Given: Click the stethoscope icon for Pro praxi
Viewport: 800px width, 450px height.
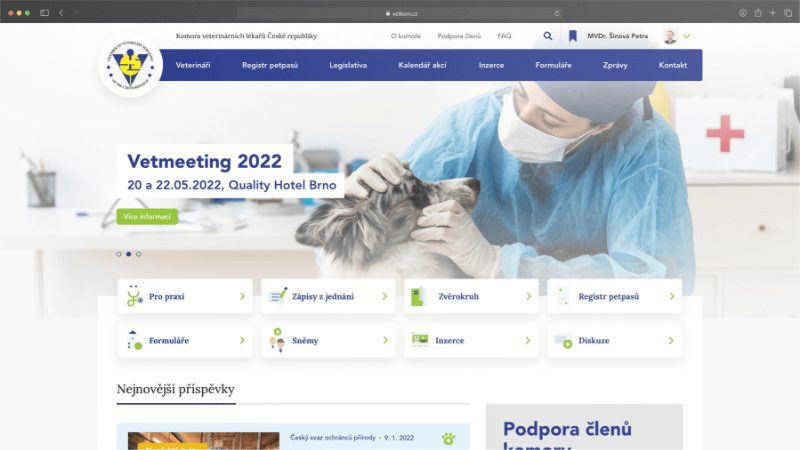Looking at the screenshot, I should (x=134, y=297).
